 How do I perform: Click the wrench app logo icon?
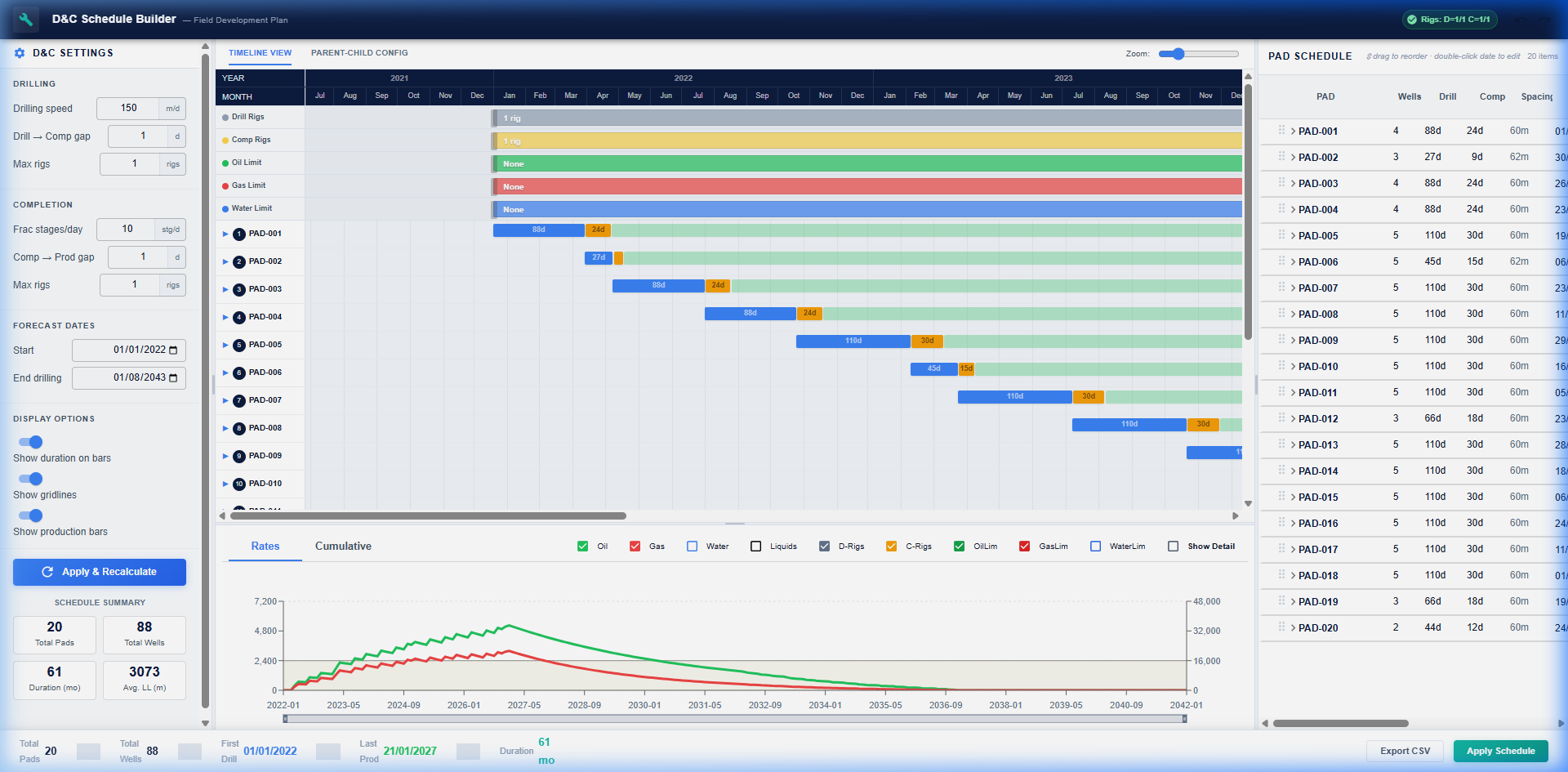pos(26,20)
